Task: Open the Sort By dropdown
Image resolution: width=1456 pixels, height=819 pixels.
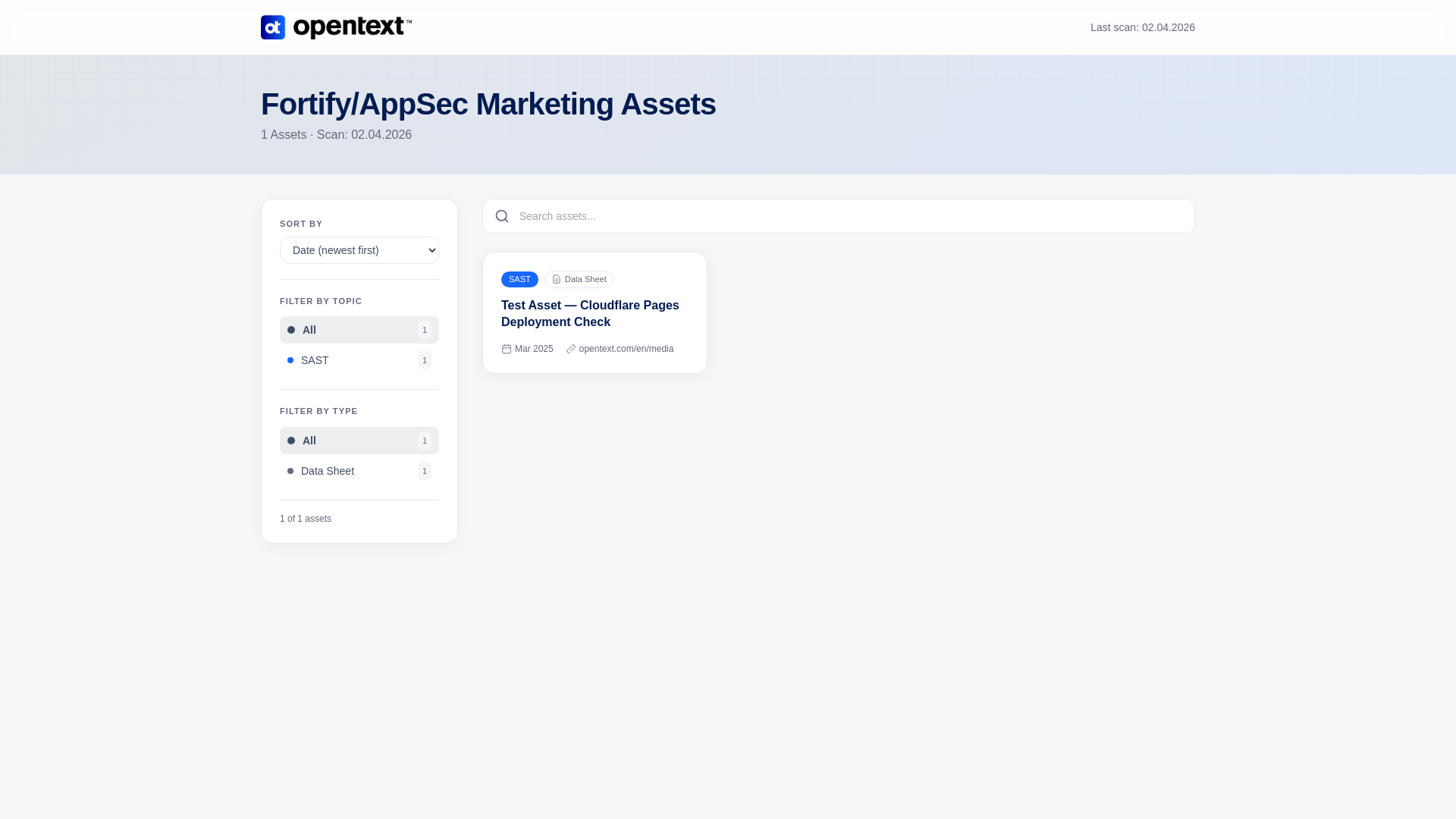Action: (359, 250)
